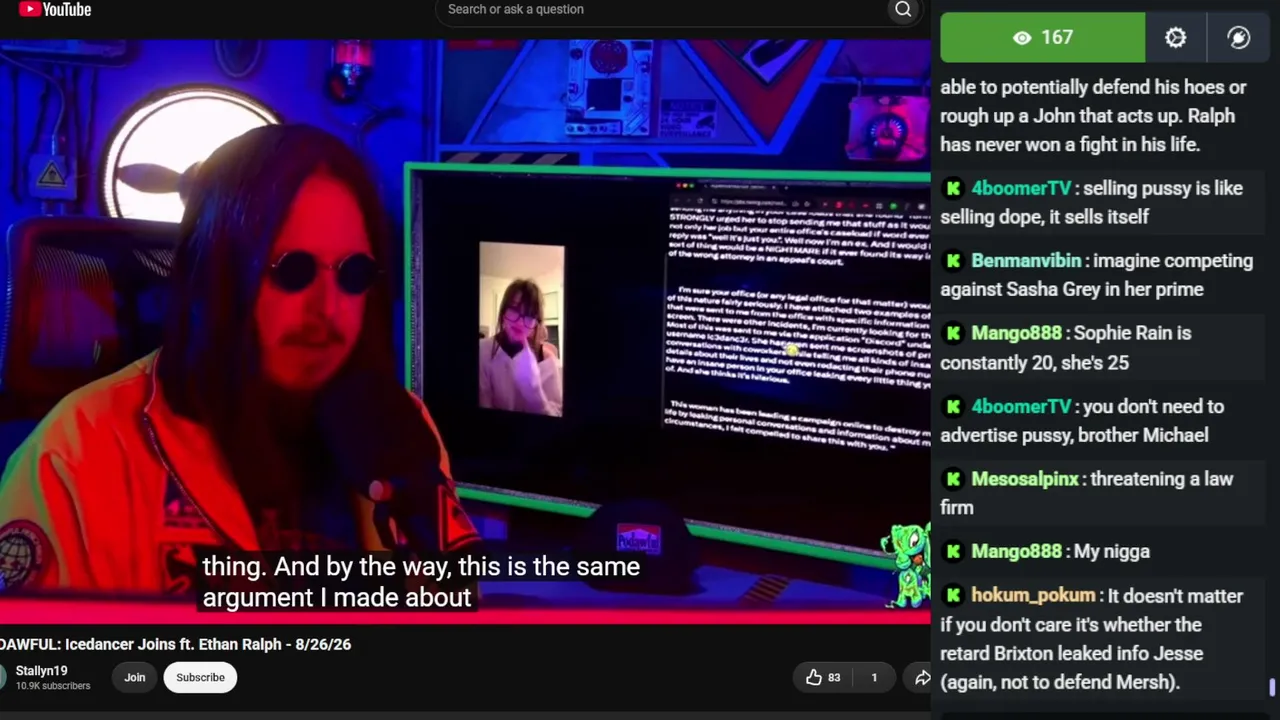Open Mango888 username on Sophie Rain message
This screenshot has width=1280, height=720.
(1016, 333)
